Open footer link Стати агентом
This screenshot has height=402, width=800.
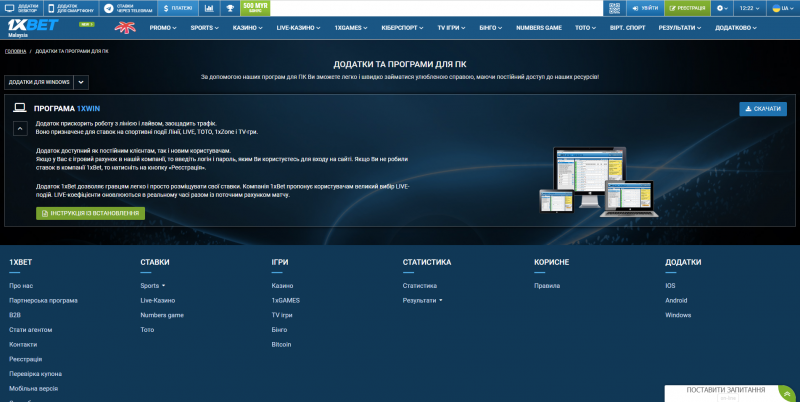coord(31,330)
